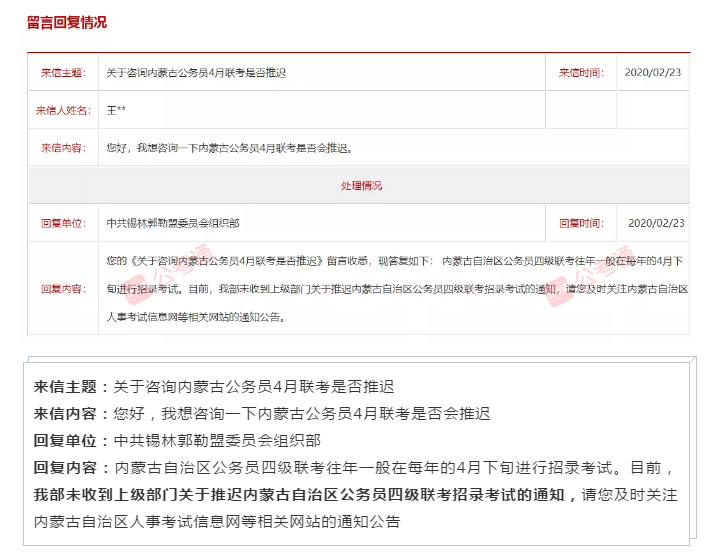Click the summary line 内蒙古自治区人事考试信息网等相关网站的通知公告
The image size is (714, 555).
(x=217, y=521)
